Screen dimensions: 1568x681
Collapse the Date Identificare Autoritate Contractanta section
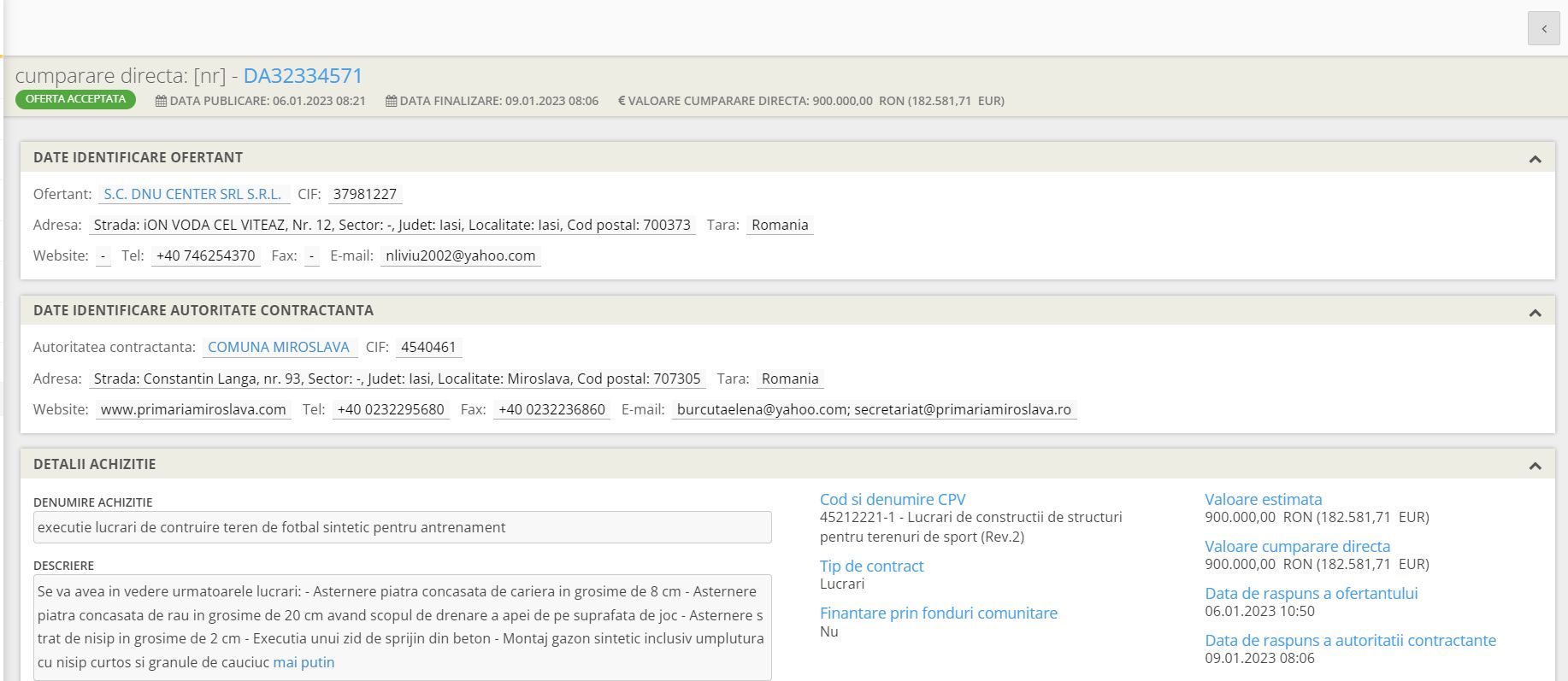pyautogui.click(x=1535, y=313)
